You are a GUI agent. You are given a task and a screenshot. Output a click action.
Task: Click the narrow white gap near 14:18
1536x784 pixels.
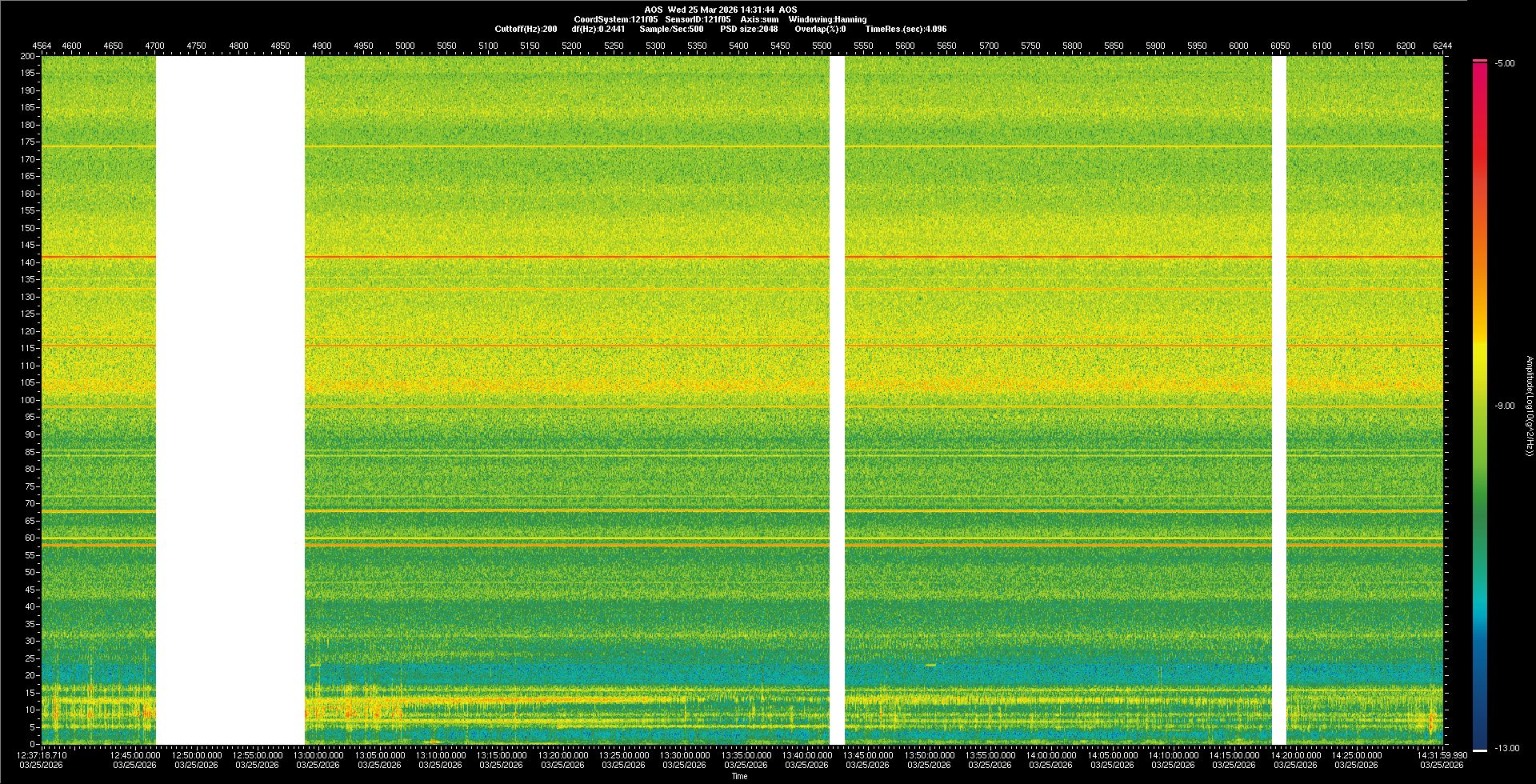[x=1278, y=400]
